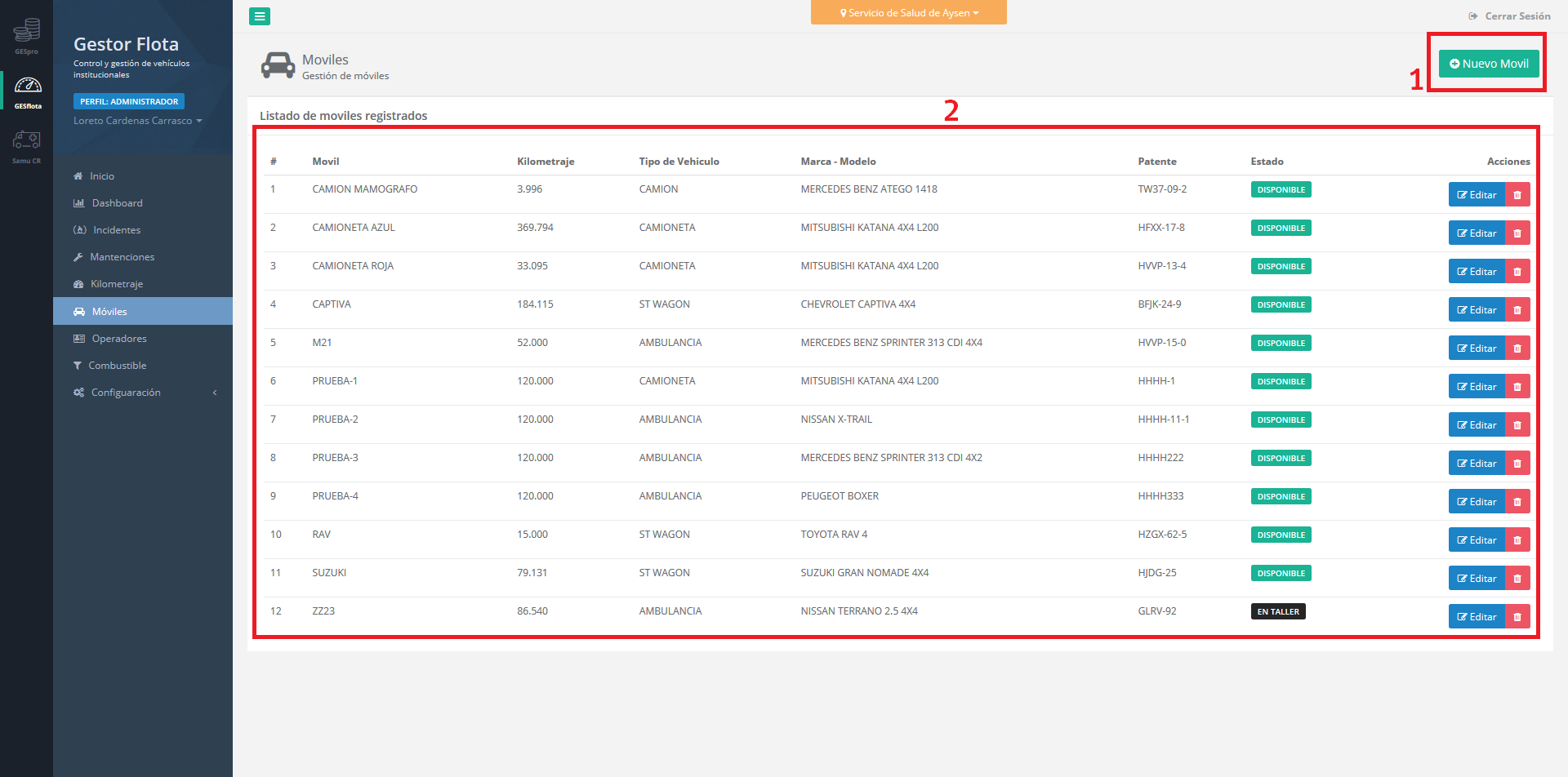The height and width of the screenshot is (777, 1568).
Task: Go to Dashboard in the sidebar
Action: 117,203
